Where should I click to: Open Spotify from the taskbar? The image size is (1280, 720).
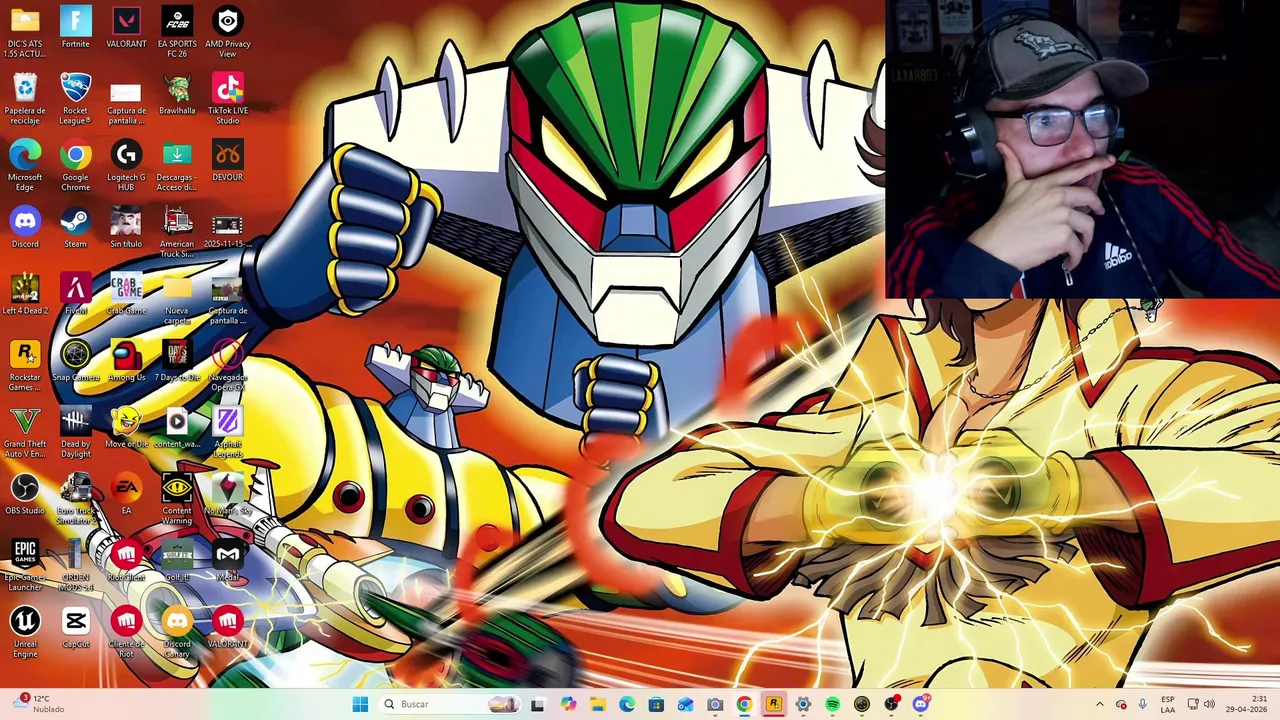click(x=832, y=704)
